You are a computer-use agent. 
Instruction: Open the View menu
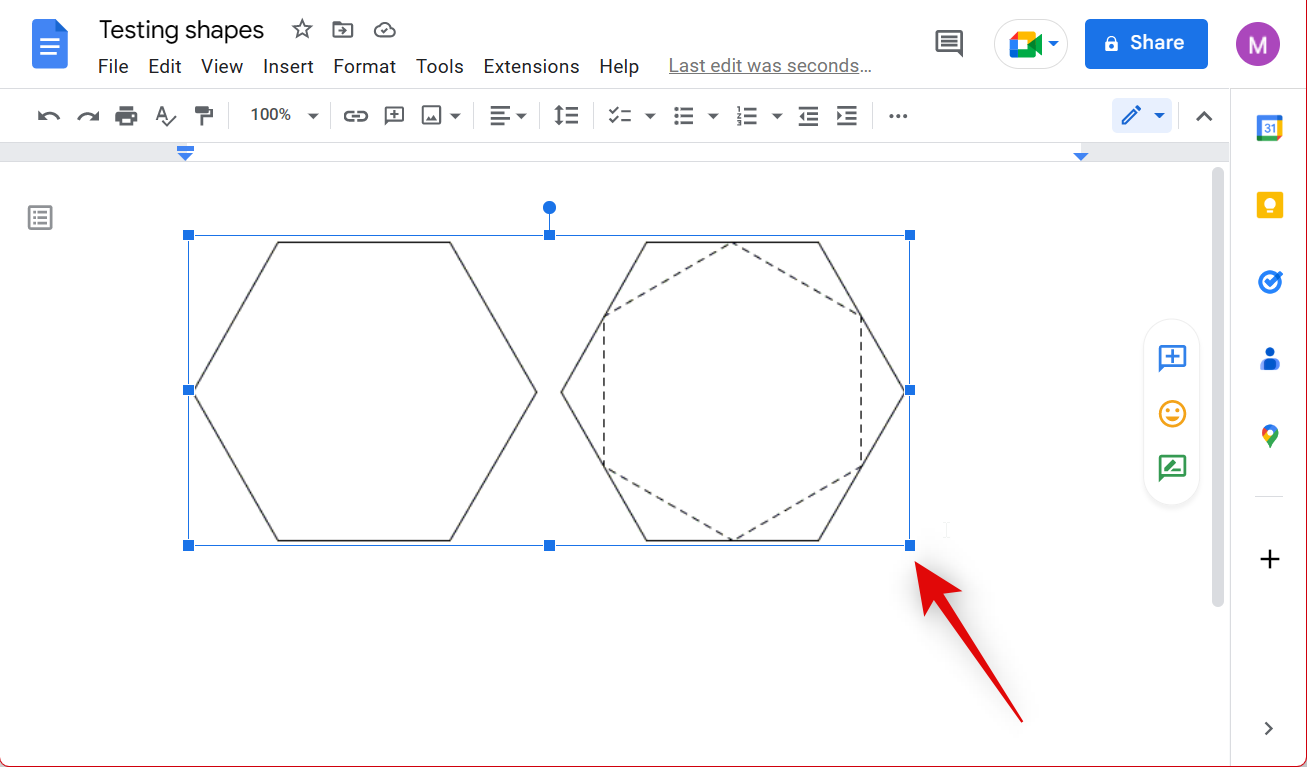click(222, 66)
